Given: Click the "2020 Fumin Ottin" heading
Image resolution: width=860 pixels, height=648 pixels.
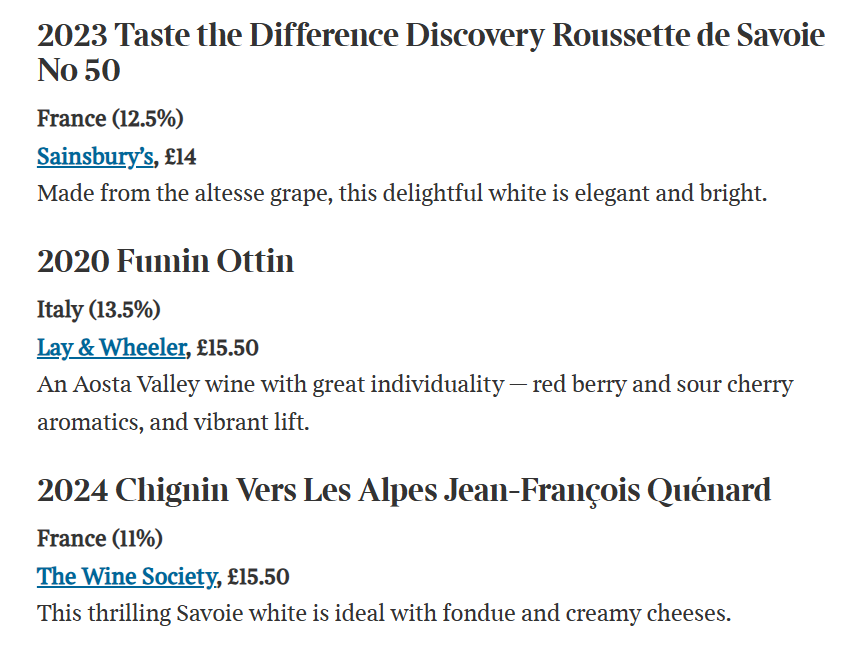Looking at the screenshot, I should (x=166, y=262).
